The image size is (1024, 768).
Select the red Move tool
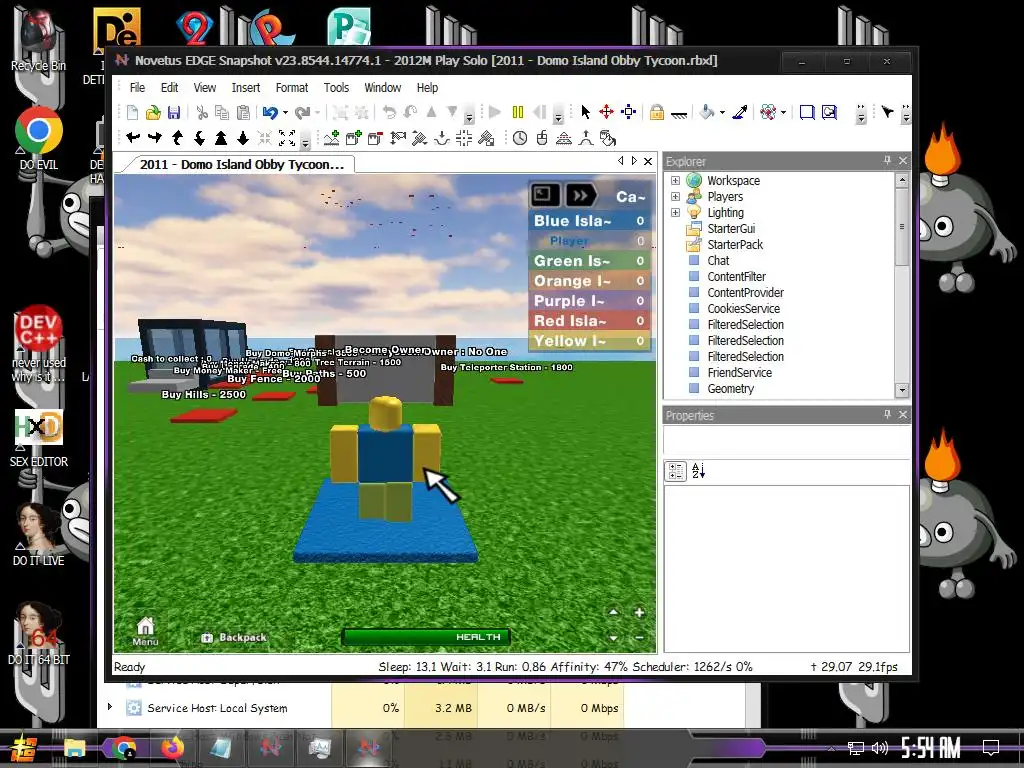coord(607,112)
